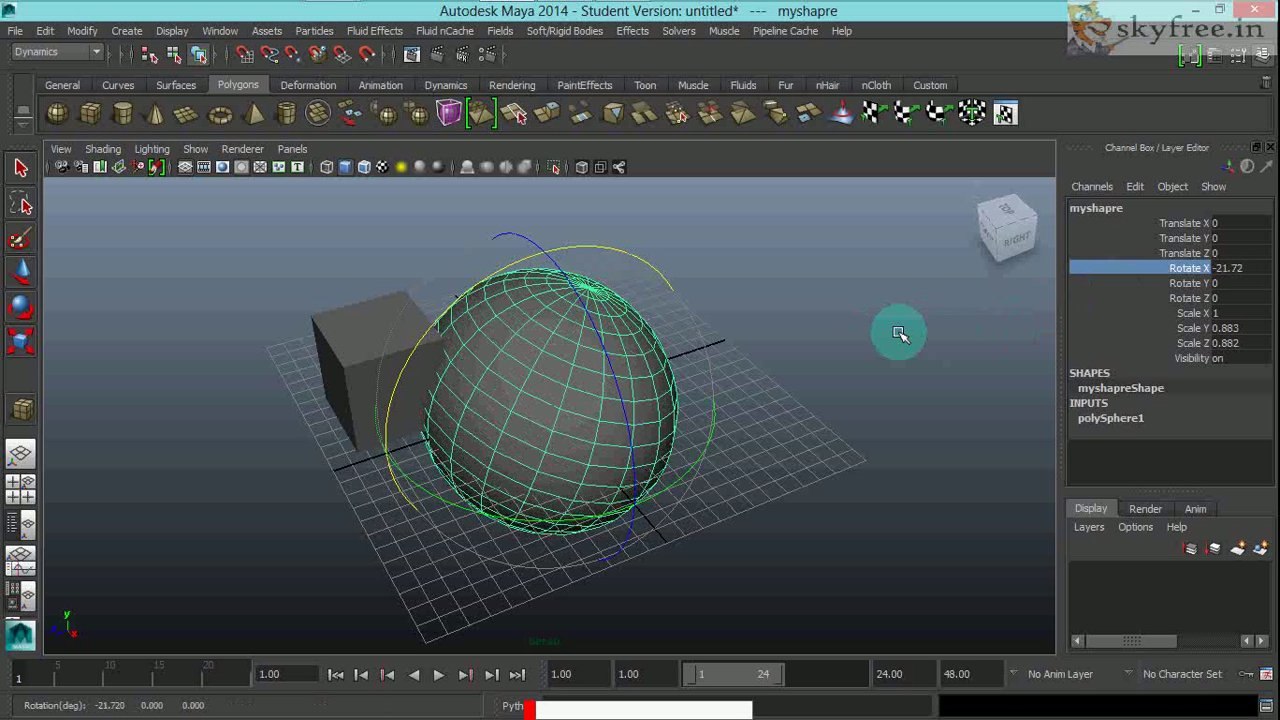Image resolution: width=1280 pixels, height=720 pixels.
Task: Switch to the Deformation shelf tab
Action: [308, 85]
